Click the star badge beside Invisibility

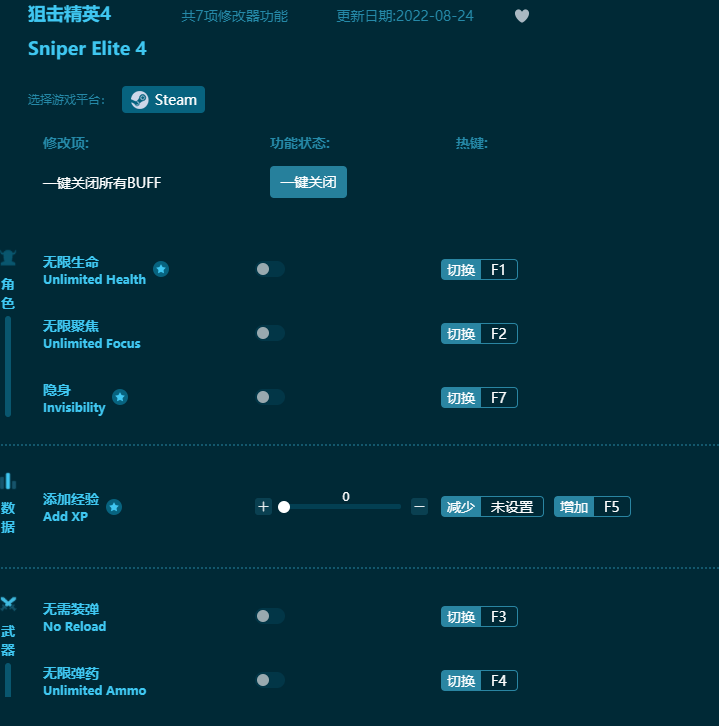(x=120, y=397)
